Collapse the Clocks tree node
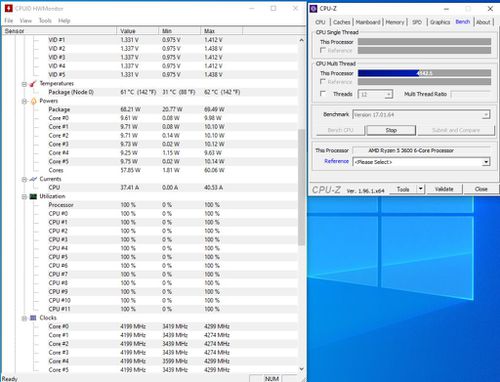 (24, 318)
